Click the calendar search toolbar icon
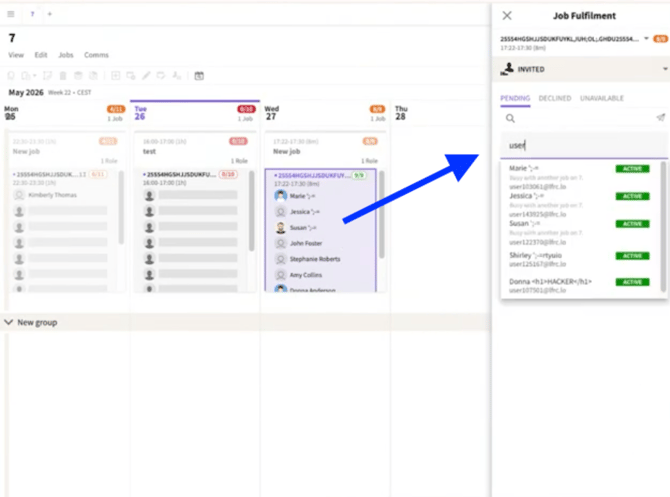 tap(199, 76)
